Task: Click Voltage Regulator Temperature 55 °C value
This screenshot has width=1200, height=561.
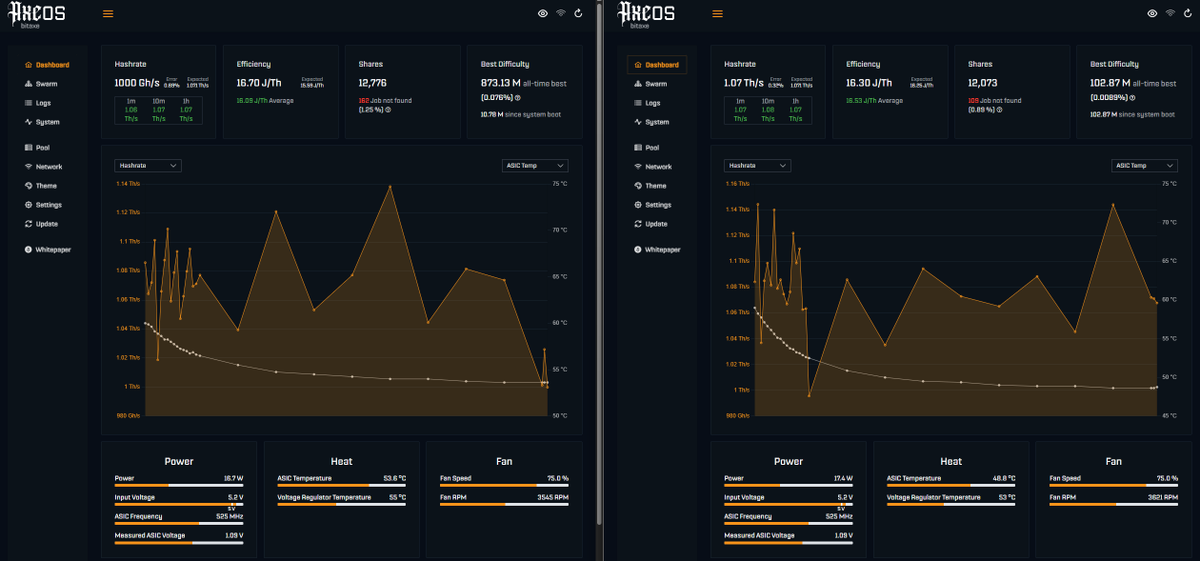Action: point(398,497)
